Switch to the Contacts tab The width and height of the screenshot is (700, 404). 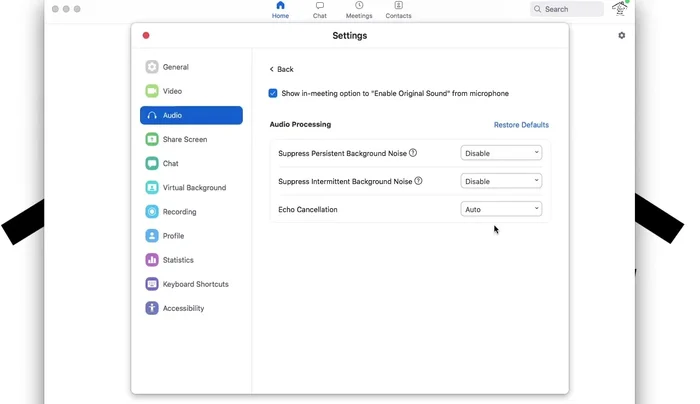[398, 10]
